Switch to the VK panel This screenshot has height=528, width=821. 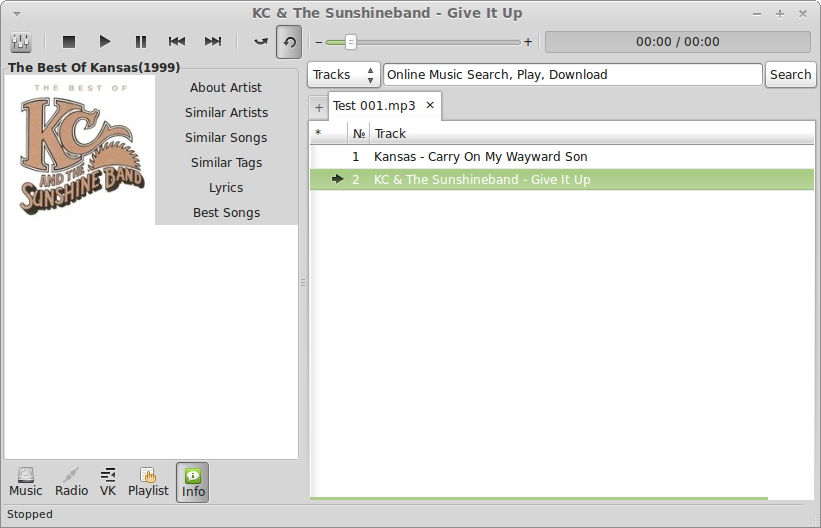pyautogui.click(x=108, y=482)
